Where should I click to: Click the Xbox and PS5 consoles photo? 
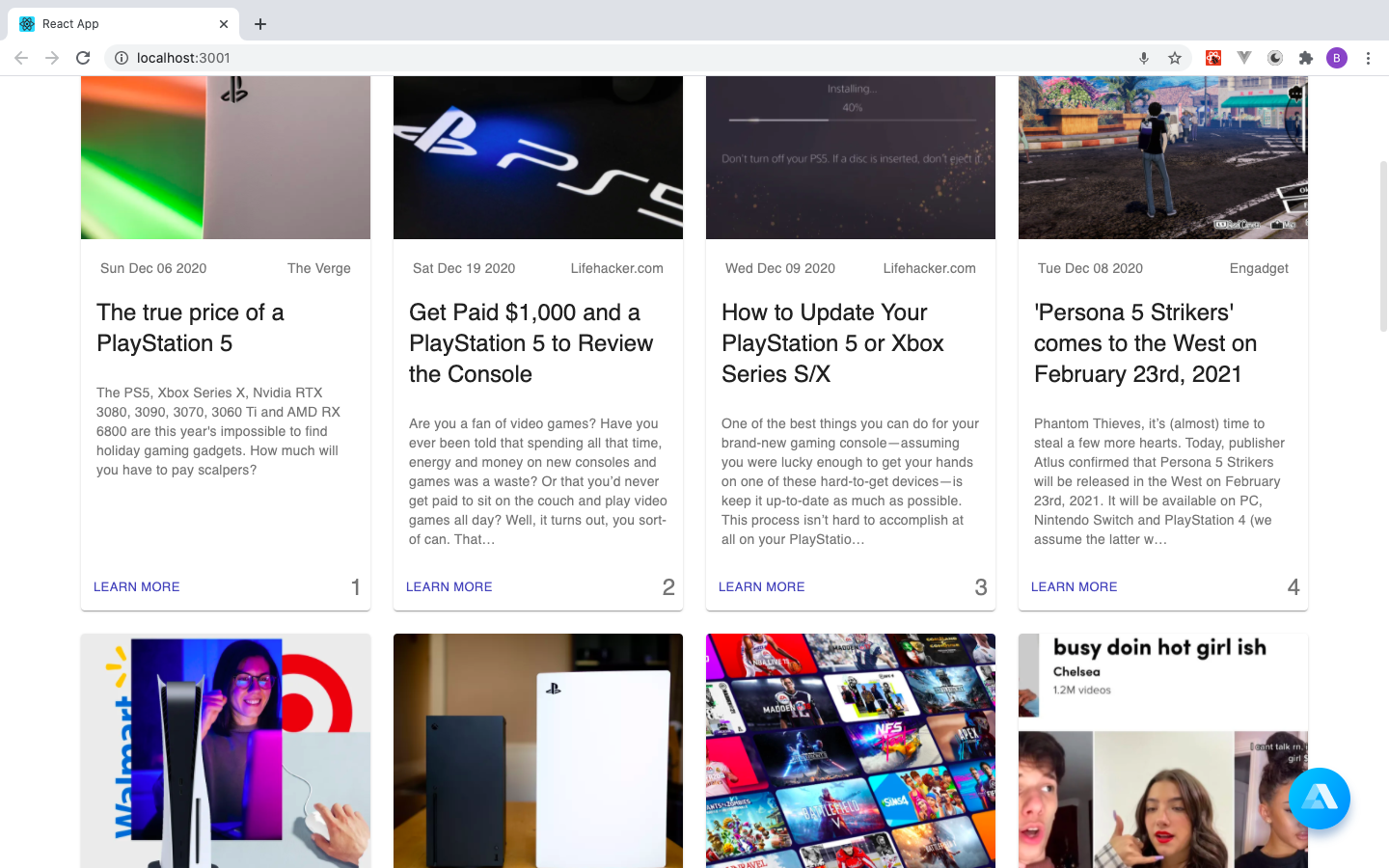point(538,750)
